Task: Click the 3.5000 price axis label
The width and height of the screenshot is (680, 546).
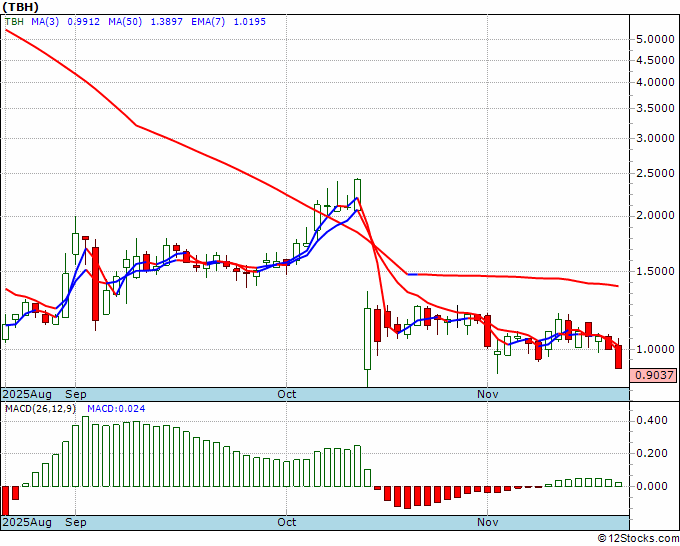Action: point(655,108)
